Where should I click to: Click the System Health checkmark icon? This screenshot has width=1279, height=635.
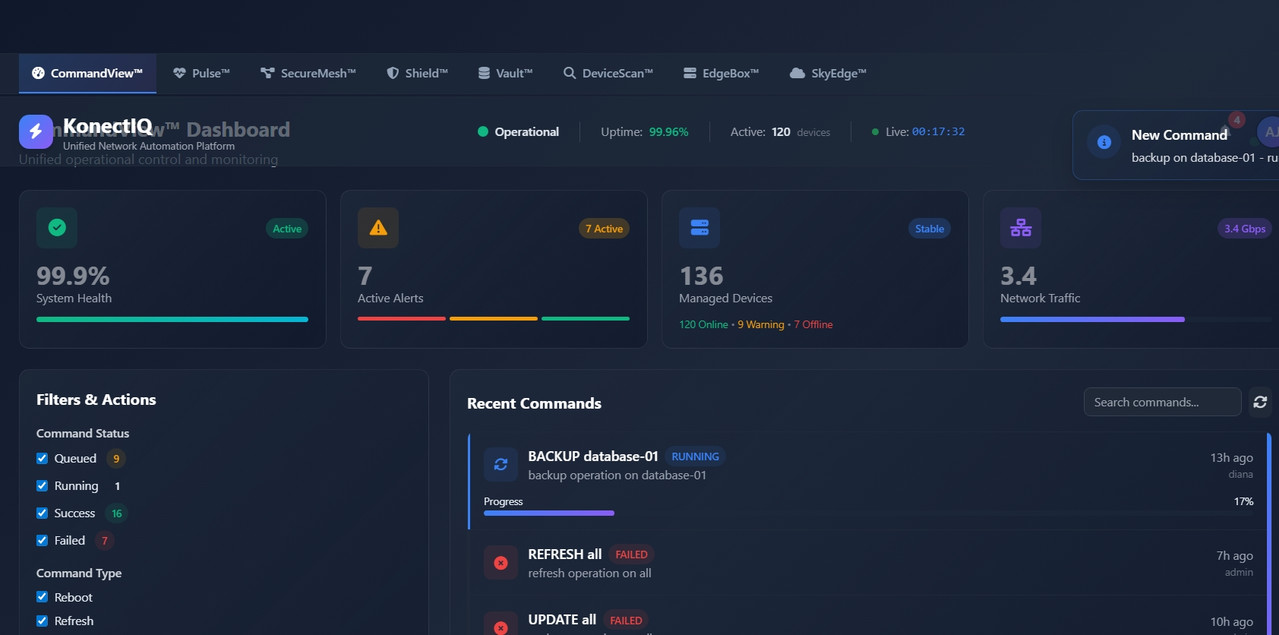57,228
